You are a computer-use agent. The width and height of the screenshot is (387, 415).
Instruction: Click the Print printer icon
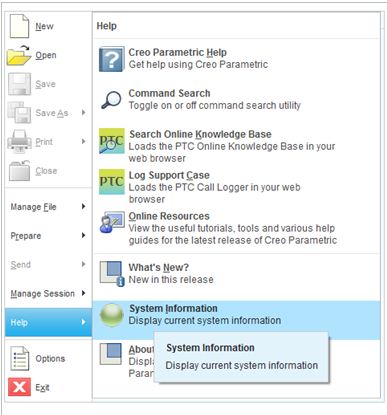point(19,141)
